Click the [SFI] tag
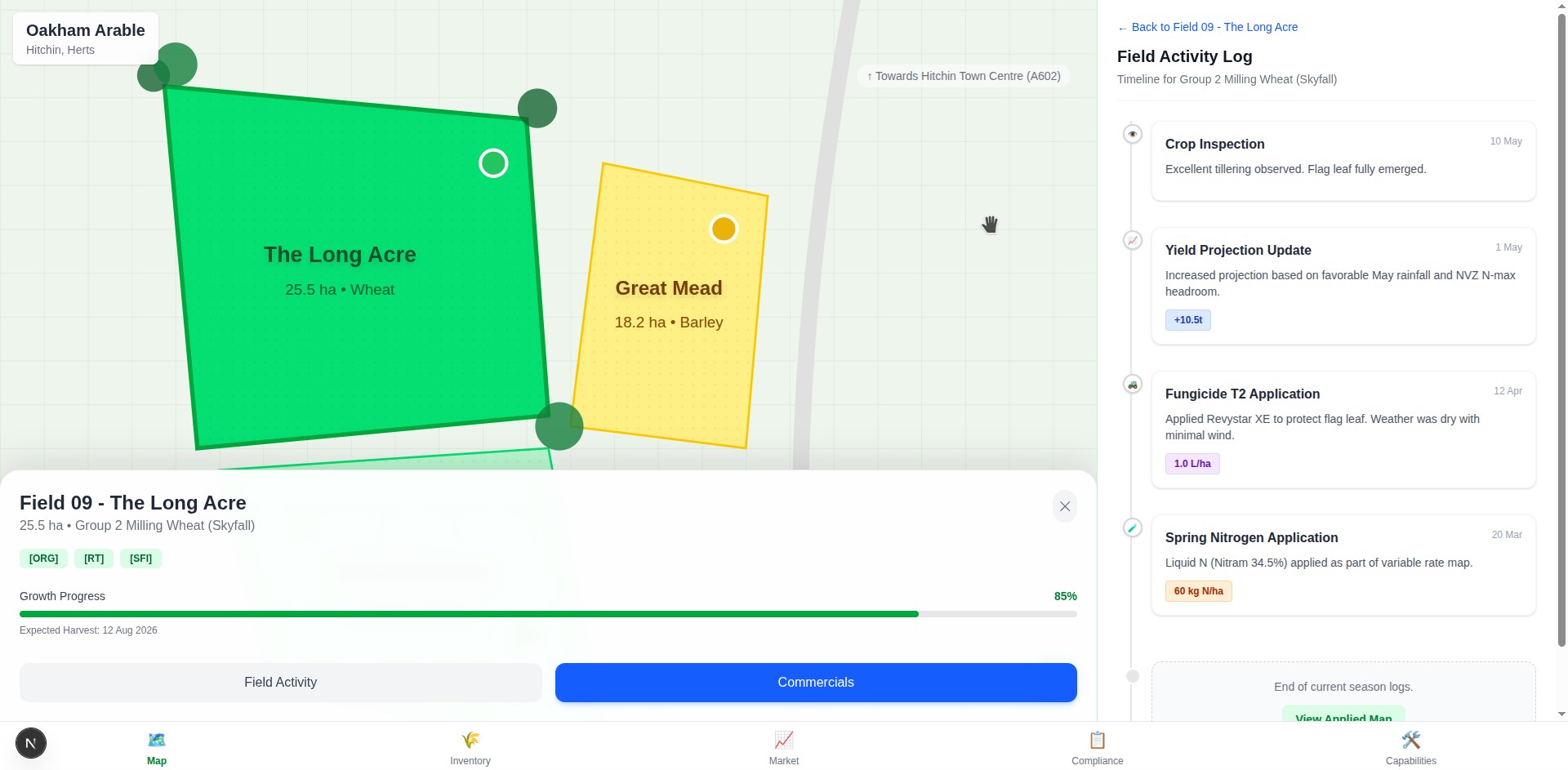 point(140,559)
